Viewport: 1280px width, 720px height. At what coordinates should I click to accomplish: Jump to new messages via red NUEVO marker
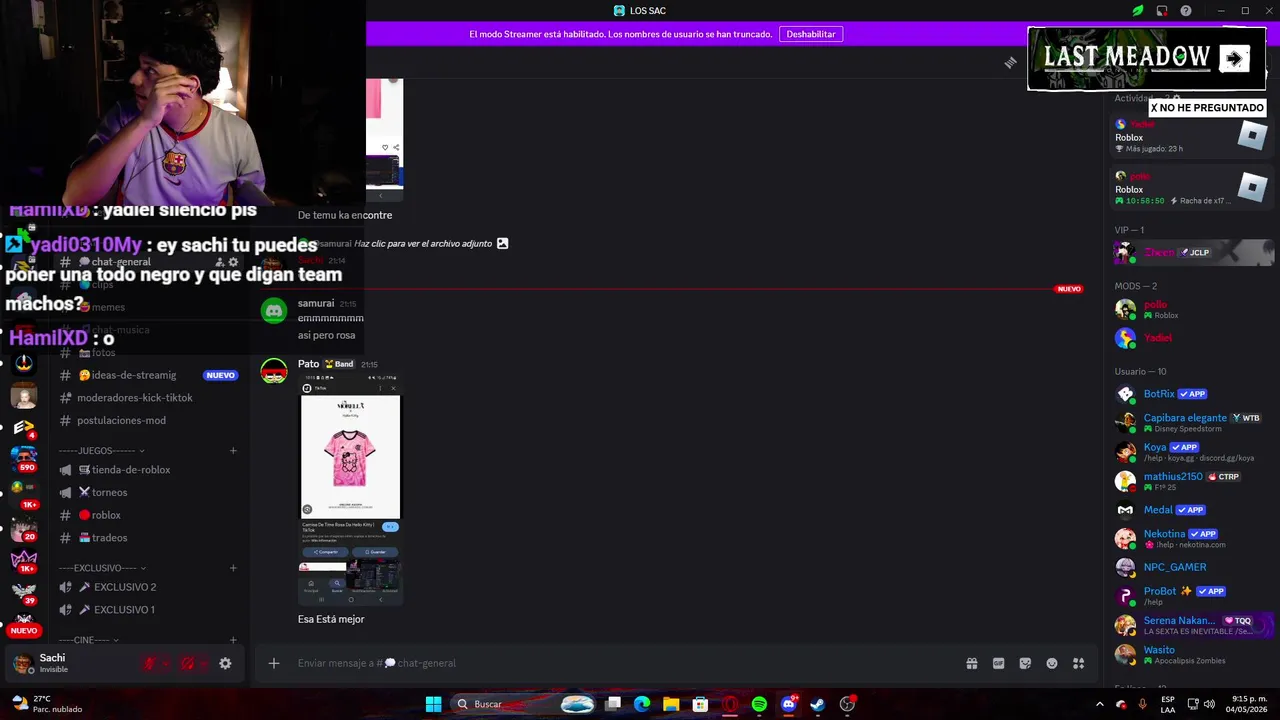pyautogui.click(x=1069, y=289)
